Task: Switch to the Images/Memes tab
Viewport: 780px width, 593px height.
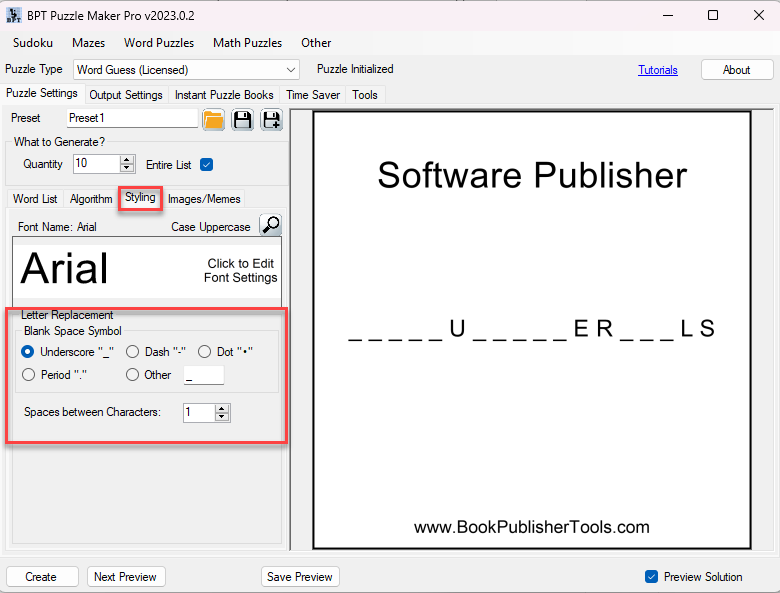Action: (x=204, y=199)
